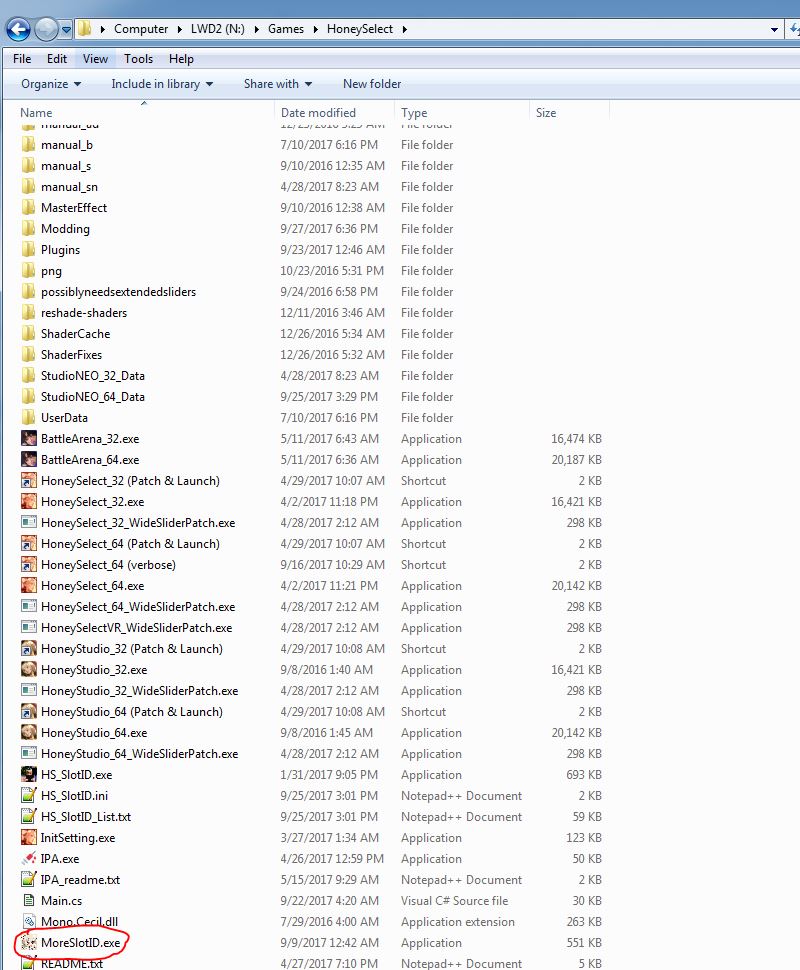
Task: Click the InitSetting.exe application icon
Action: pos(28,838)
